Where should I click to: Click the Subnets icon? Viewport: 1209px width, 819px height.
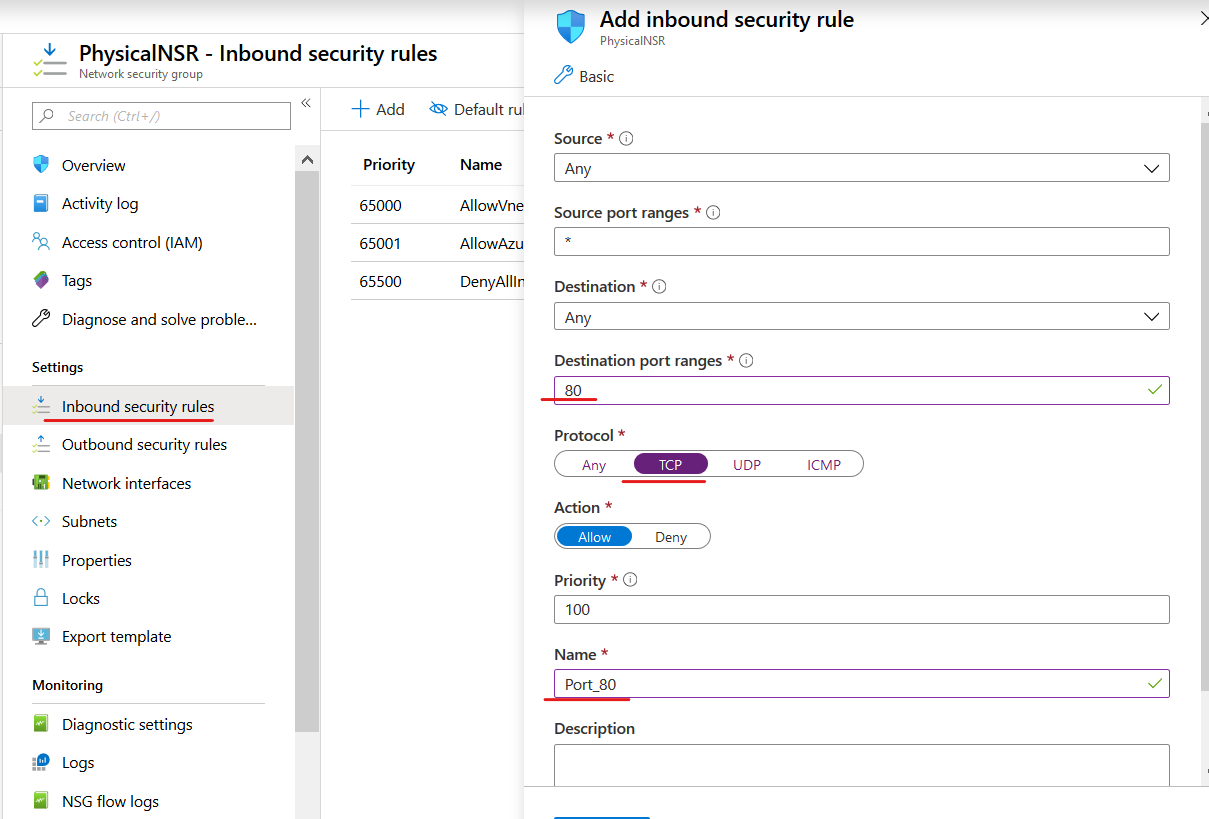coord(41,521)
